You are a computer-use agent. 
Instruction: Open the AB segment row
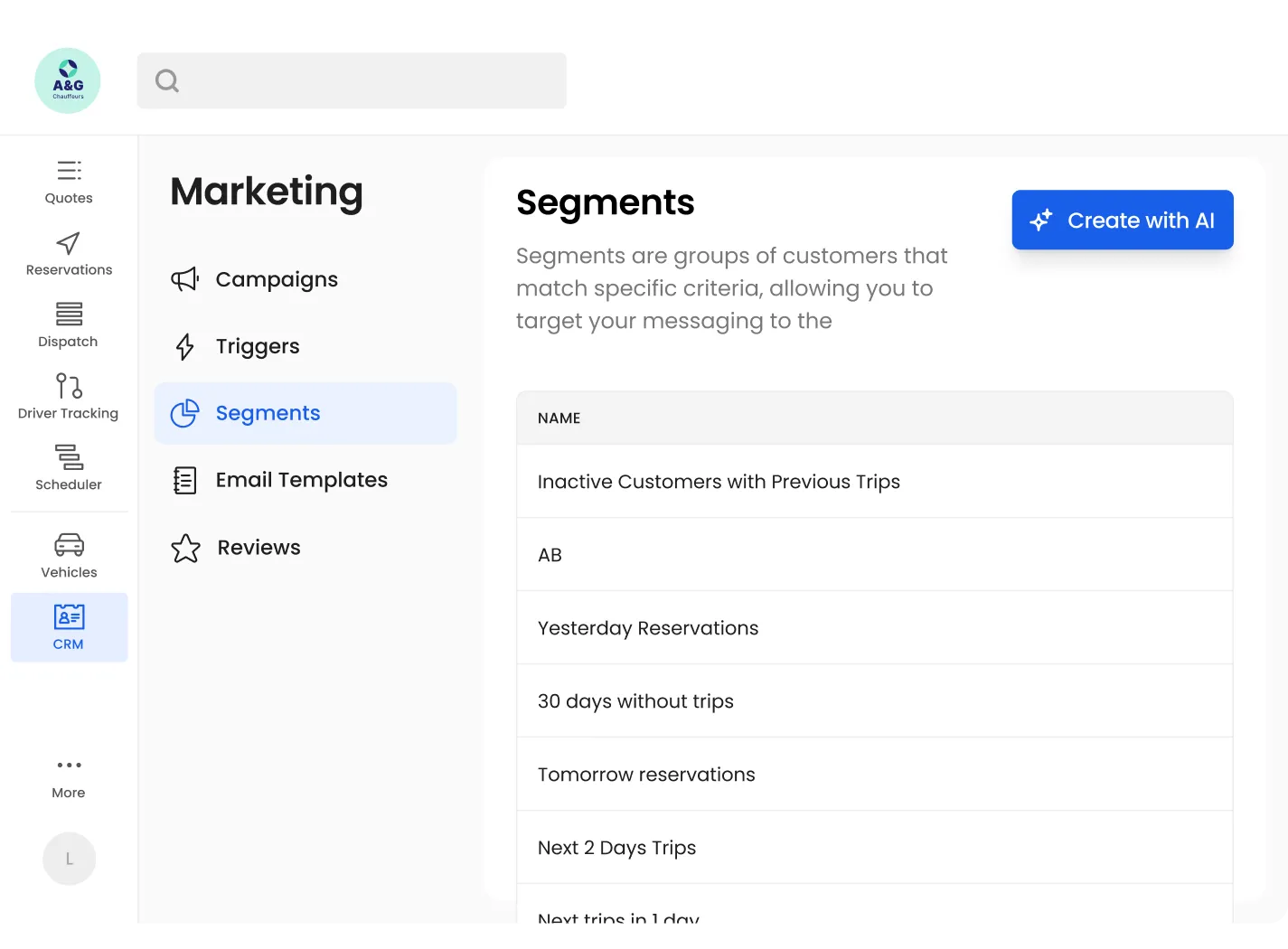click(x=875, y=555)
